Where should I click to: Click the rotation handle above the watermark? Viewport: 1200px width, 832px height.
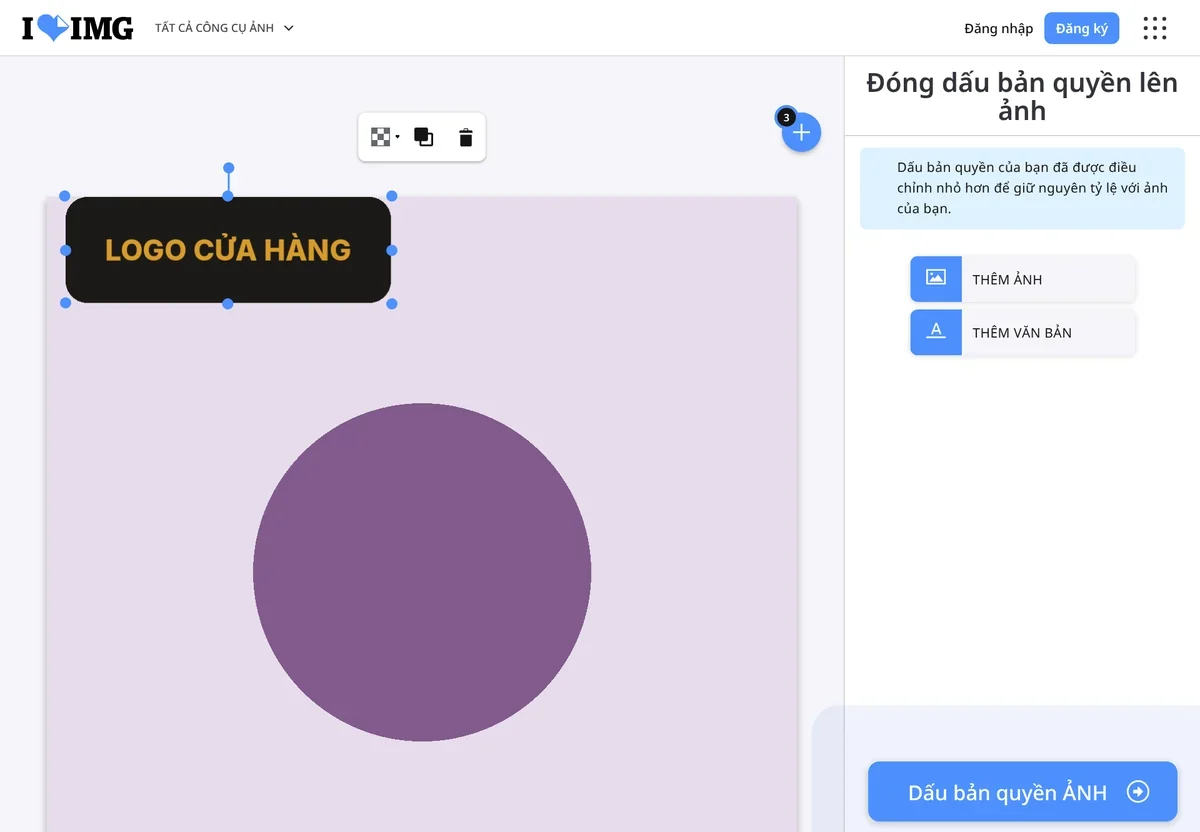[228, 168]
